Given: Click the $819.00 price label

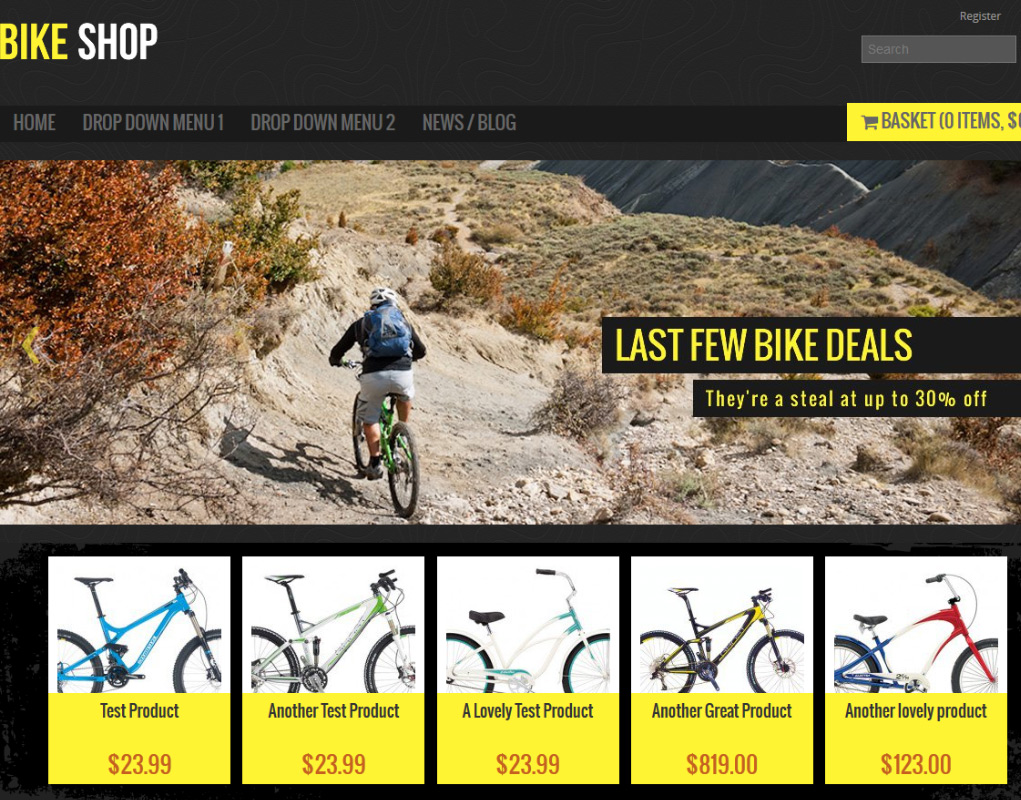Looking at the screenshot, I should click(721, 764).
